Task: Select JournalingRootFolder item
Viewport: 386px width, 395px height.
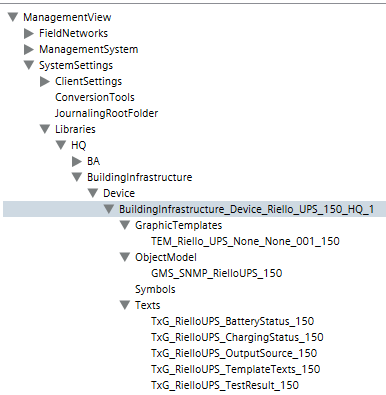Action: point(106,113)
